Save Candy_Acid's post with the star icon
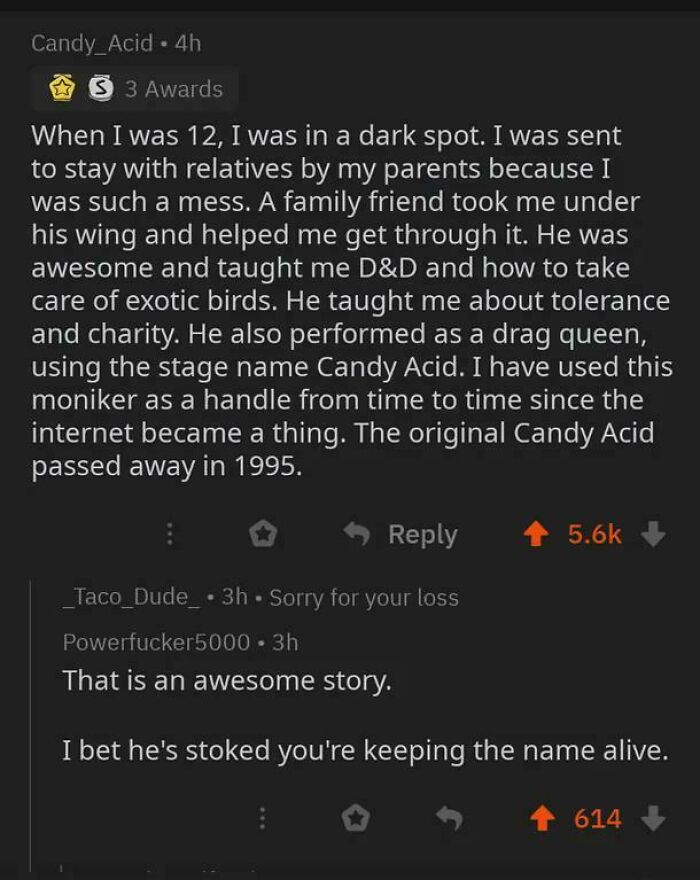 (x=261, y=534)
